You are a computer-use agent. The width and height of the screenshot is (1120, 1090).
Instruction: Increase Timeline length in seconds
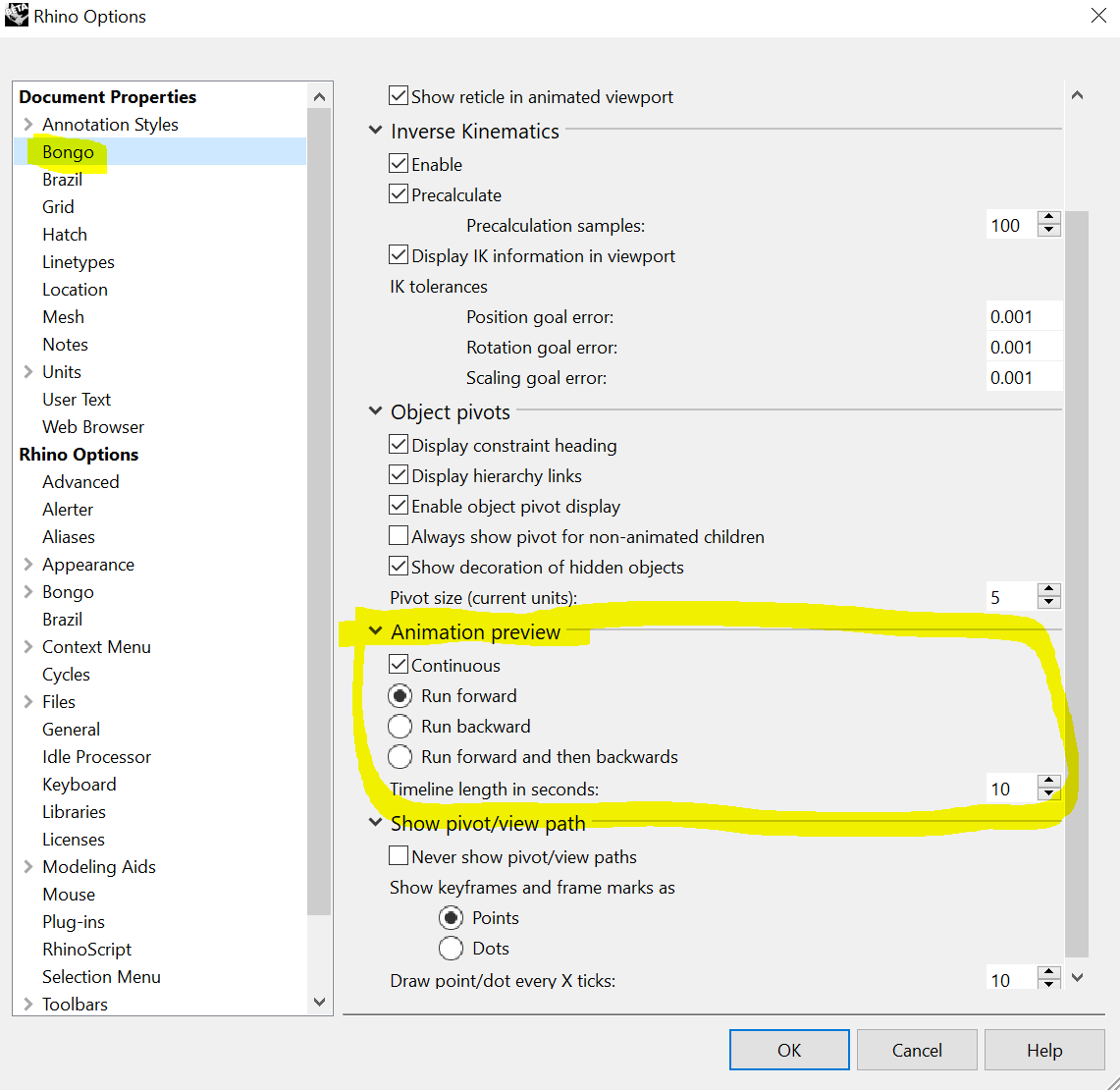click(x=1048, y=782)
